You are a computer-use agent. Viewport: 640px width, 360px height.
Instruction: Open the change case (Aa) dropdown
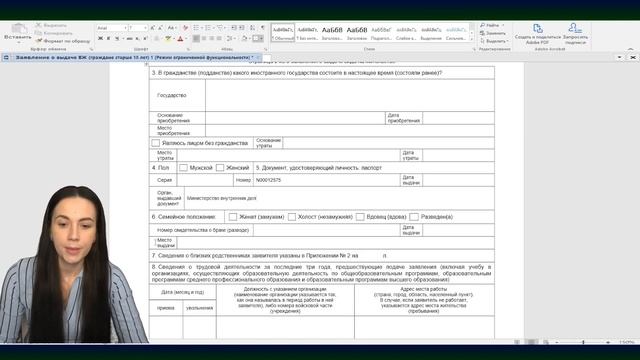(x=172, y=28)
